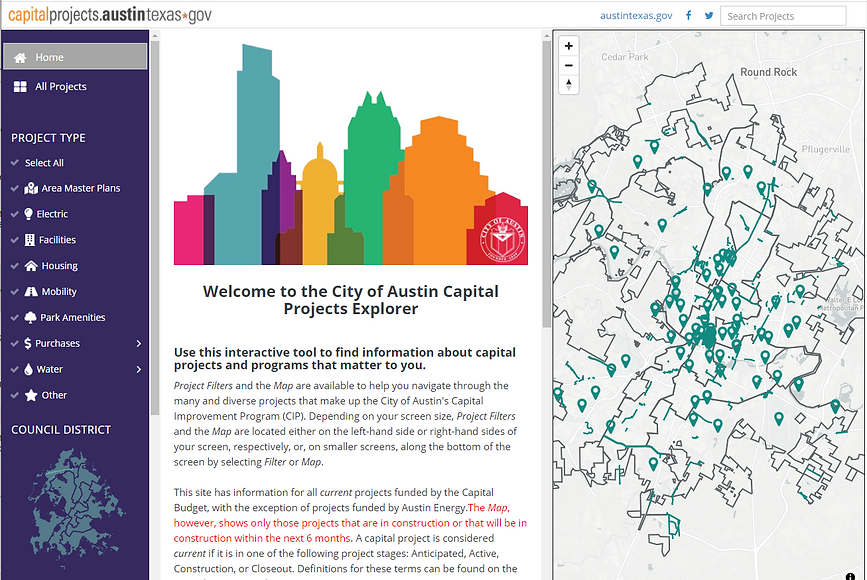Uncheck the Facilities filter checkmark
This screenshot has height=580, width=867.
15,240
